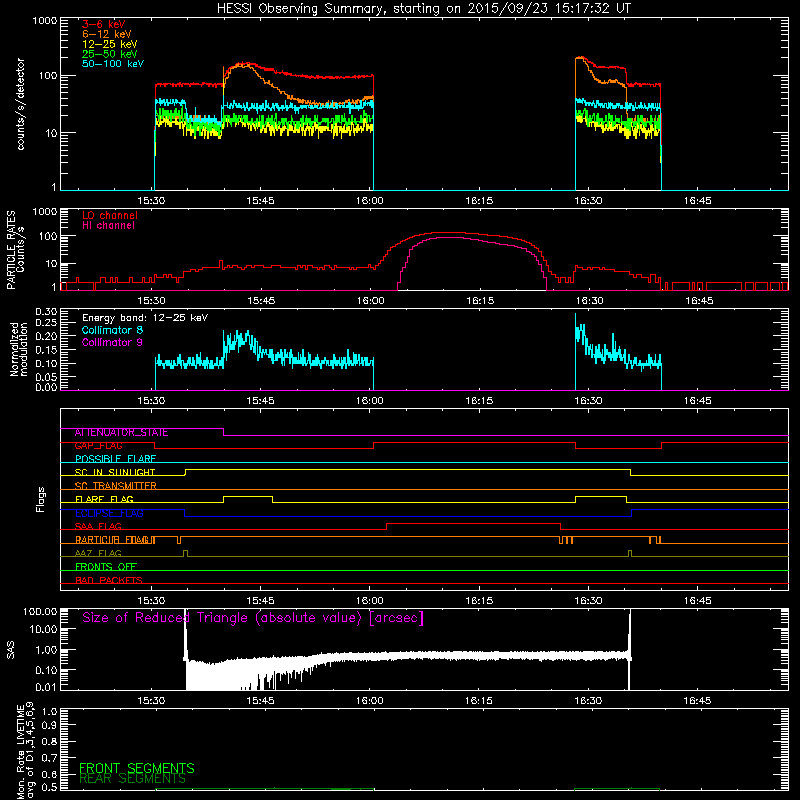Click the "Flags" vertical axis label
Viewport: 800px width, 800px height.
[41, 499]
